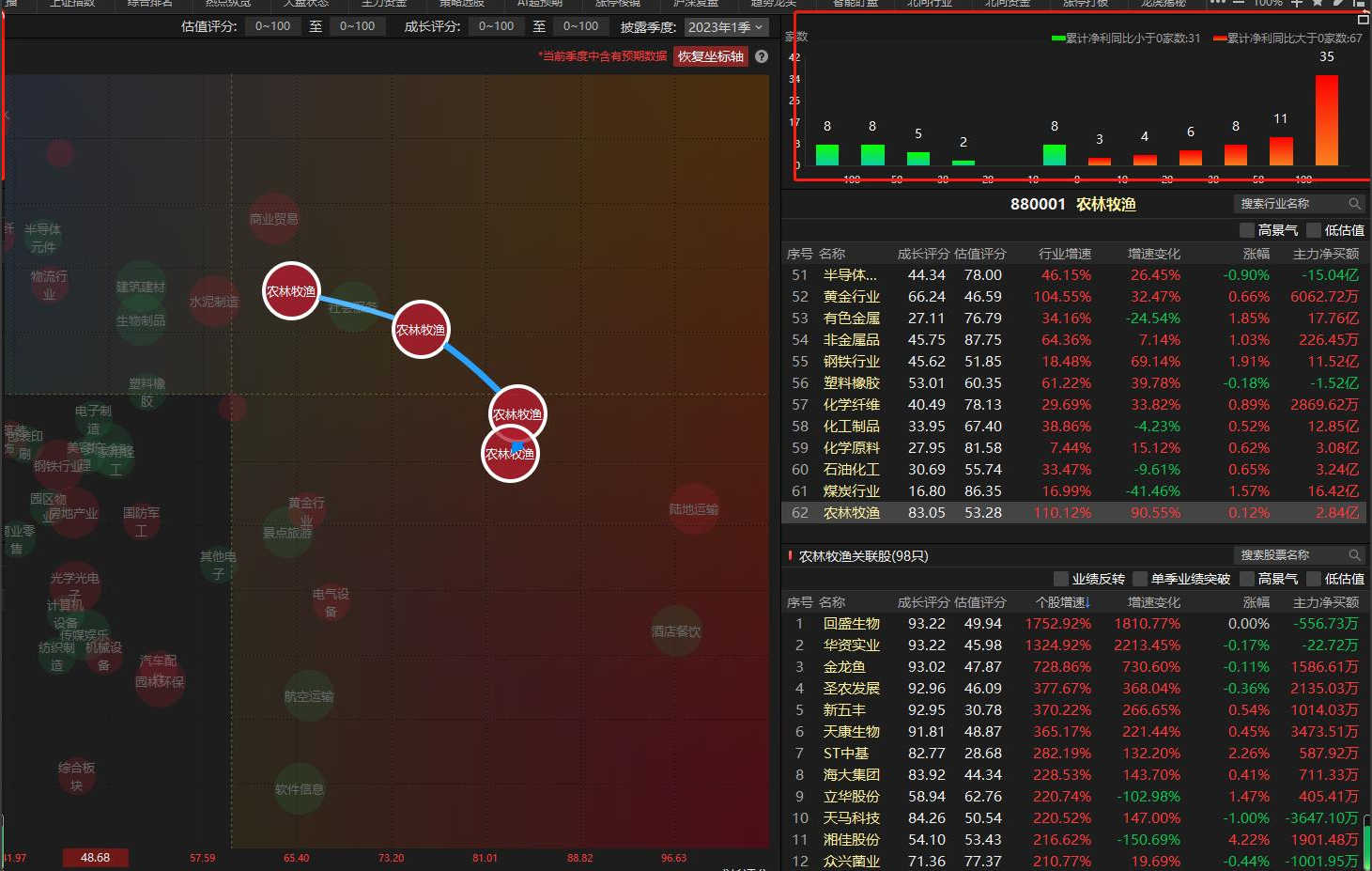The height and width of the screenshot is (871, 1372).
Task: Click the 个股增速 sort arrow header
Action: pyautogui.click(x=1062, y=602)
